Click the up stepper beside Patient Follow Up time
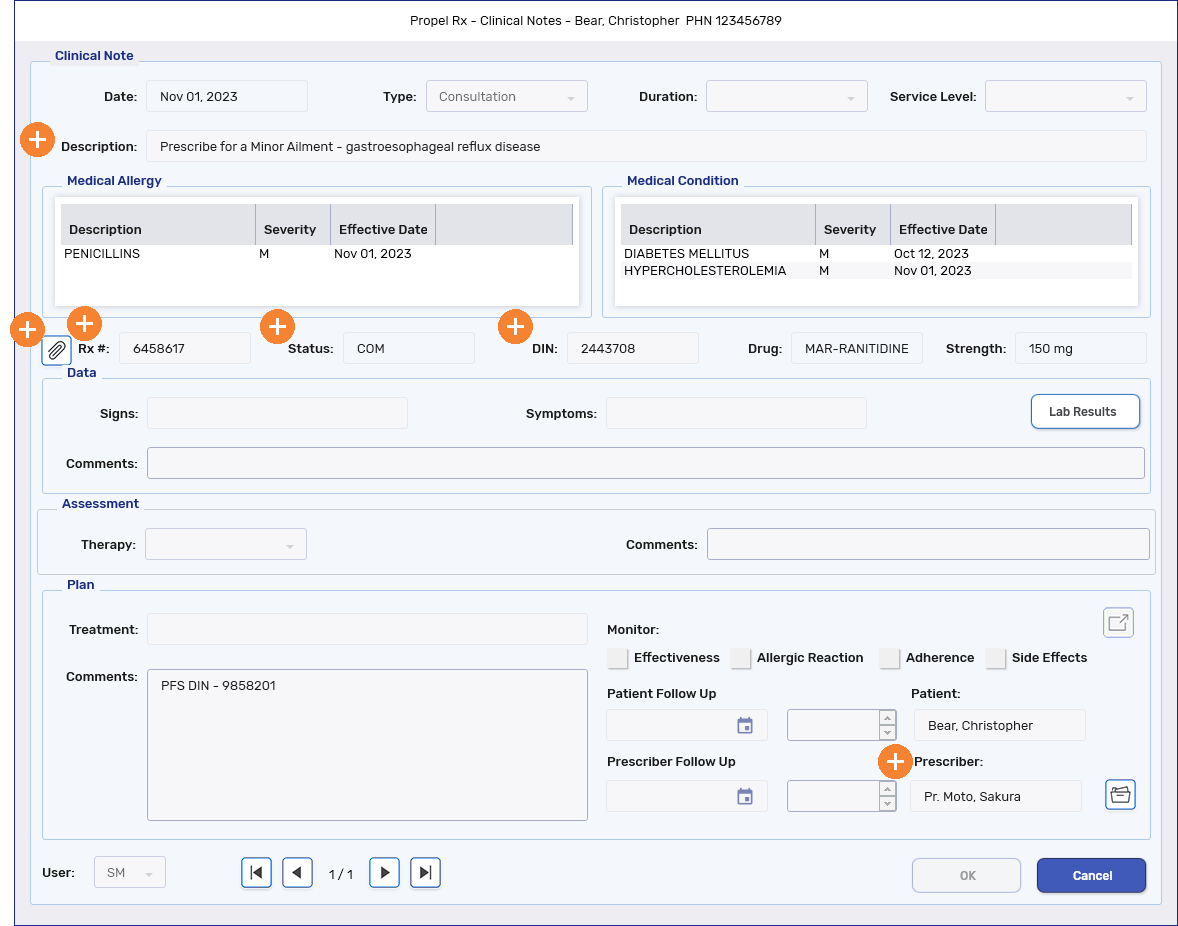 click(887, 718)
